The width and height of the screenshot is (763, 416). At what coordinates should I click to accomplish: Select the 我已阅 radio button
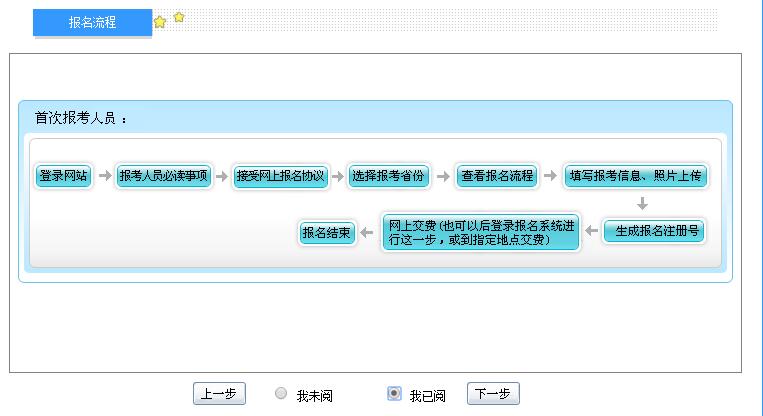394,394
